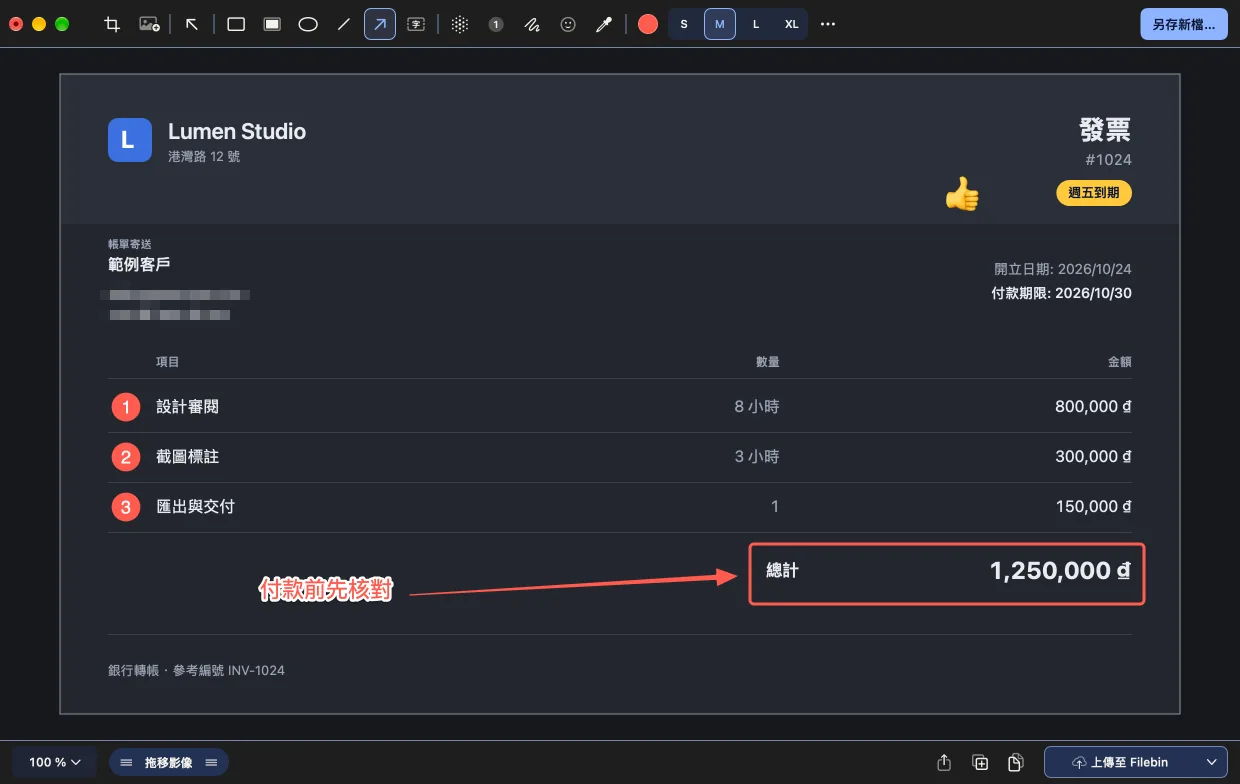1240x784 pixels.
Task: Click the 另存新檔 button
Action: coord(1184,24)
